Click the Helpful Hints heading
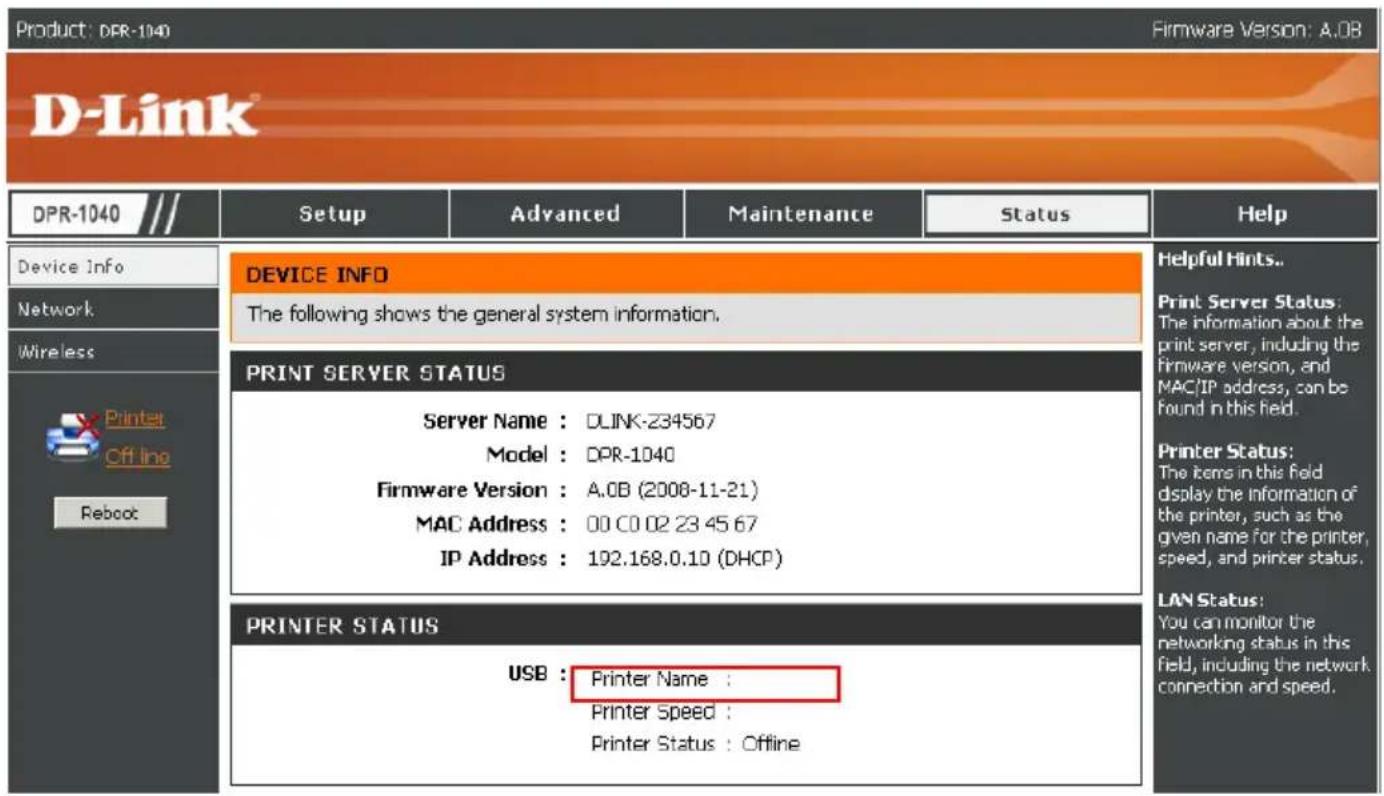 point(1221,260)
